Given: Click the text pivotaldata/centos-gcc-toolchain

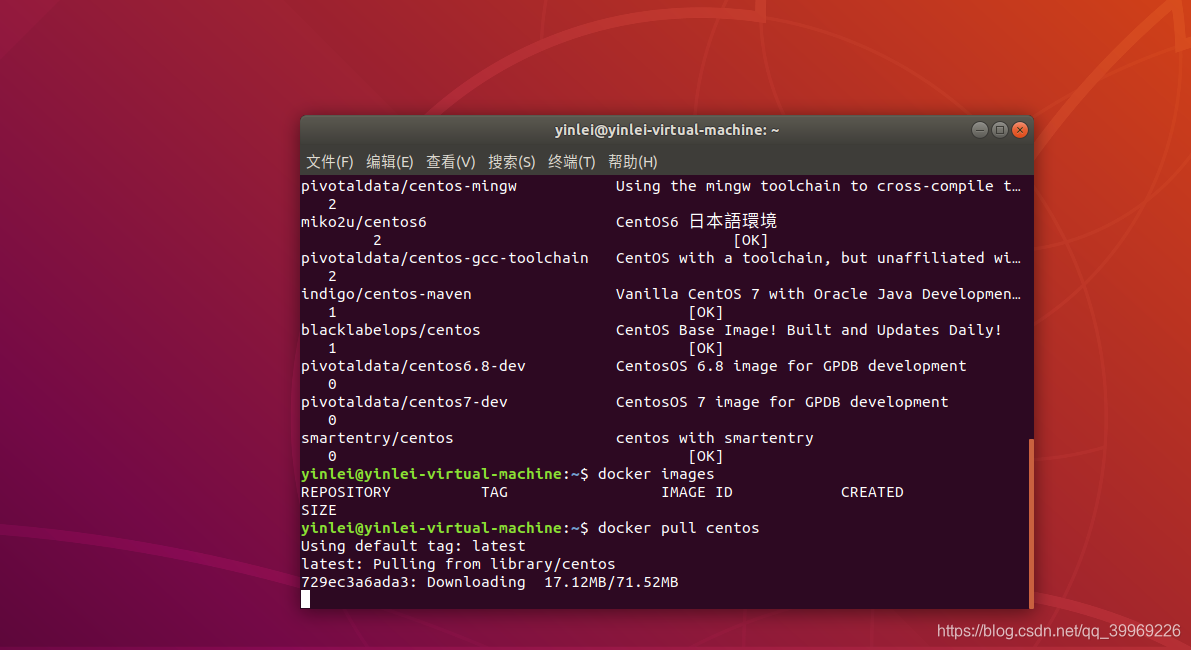Looking at the screenshot, I should (x=444, y=258).
